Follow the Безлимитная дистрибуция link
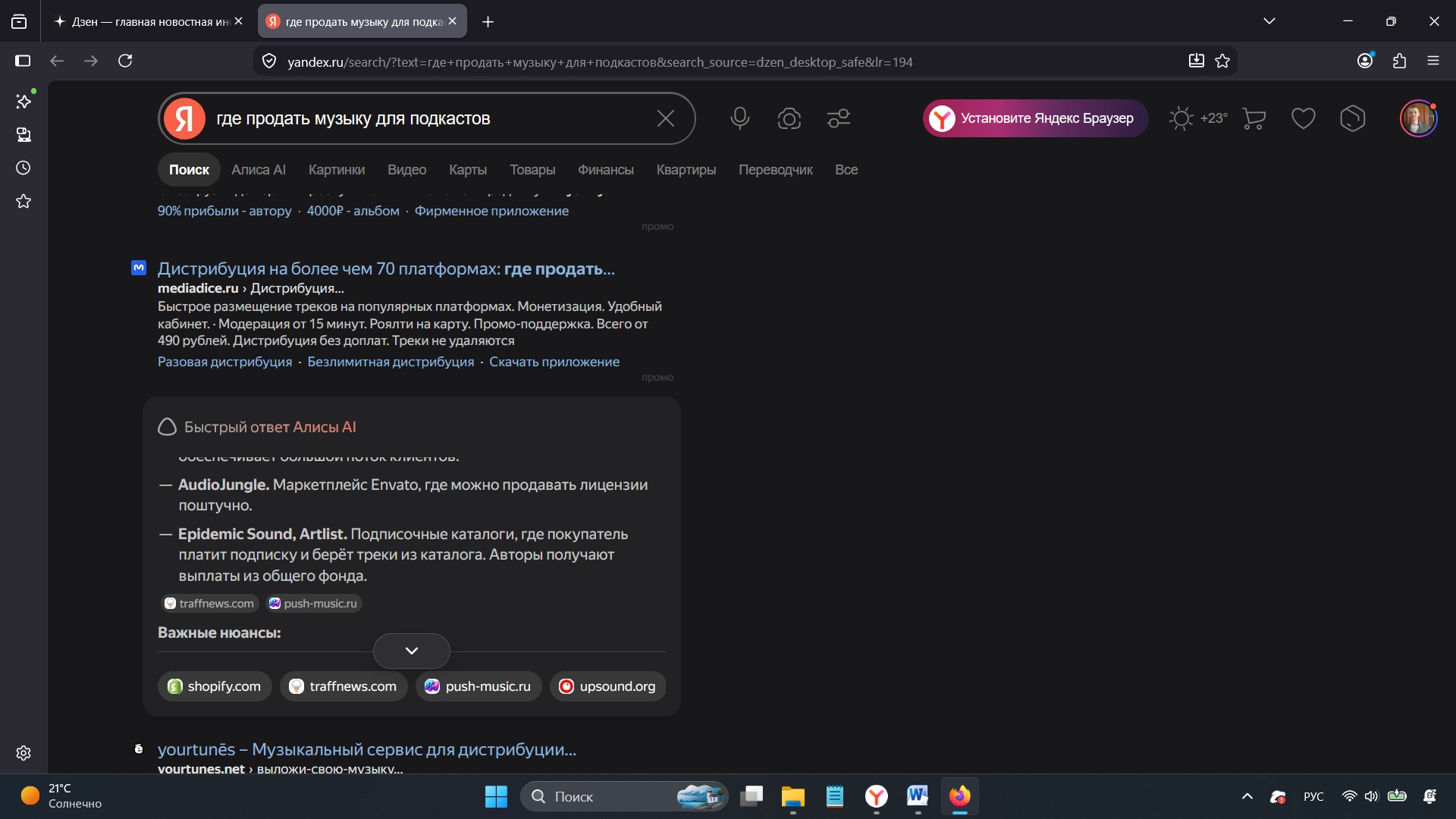Image resolution: width=1456 pixels, height=819 pixels. click(x=391, y=362)
